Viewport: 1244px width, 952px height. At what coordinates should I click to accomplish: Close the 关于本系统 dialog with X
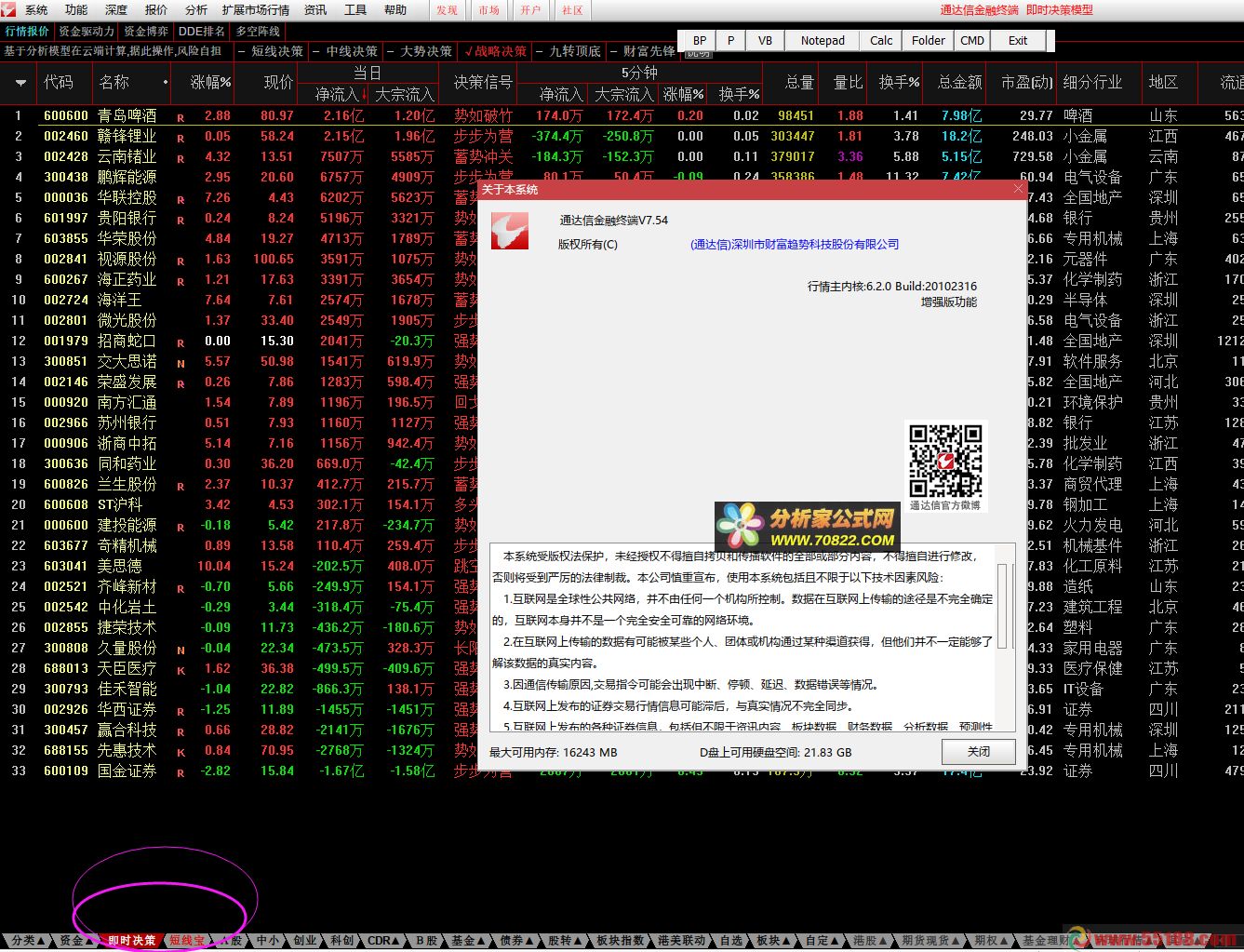1017,189
